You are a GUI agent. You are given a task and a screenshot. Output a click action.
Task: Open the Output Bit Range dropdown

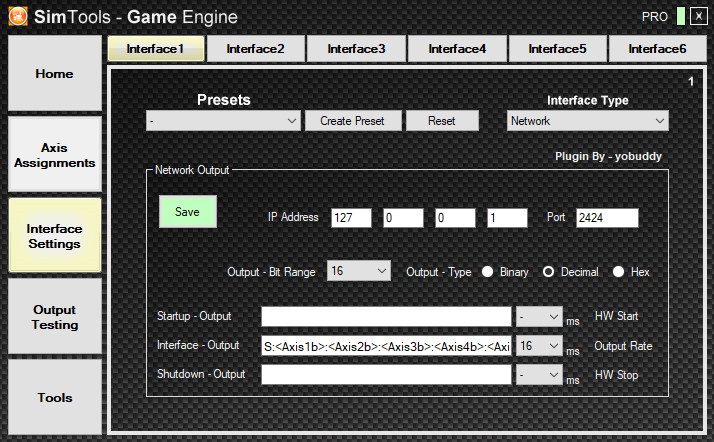[359, 271]
